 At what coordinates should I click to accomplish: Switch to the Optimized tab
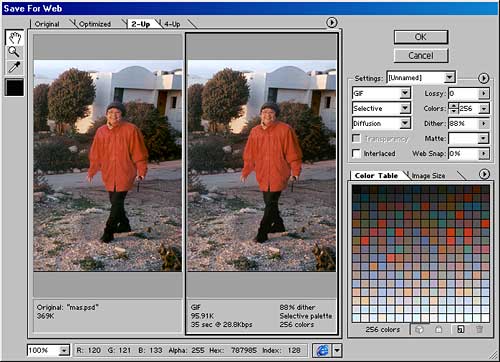pyautogui.click(x=95, y=24)
